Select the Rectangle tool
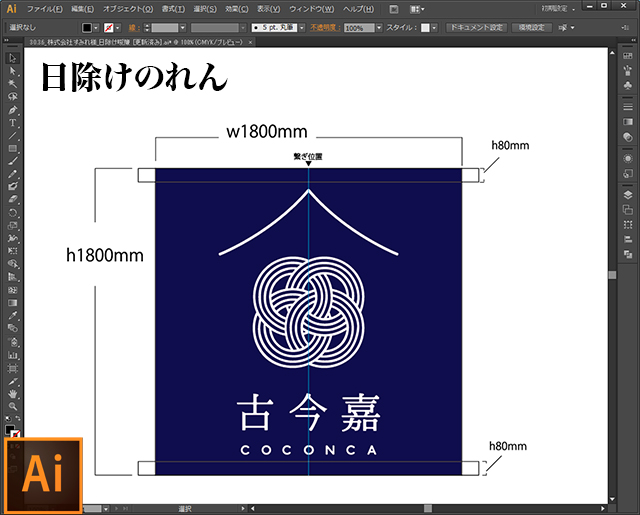 (x=13, y=148)
